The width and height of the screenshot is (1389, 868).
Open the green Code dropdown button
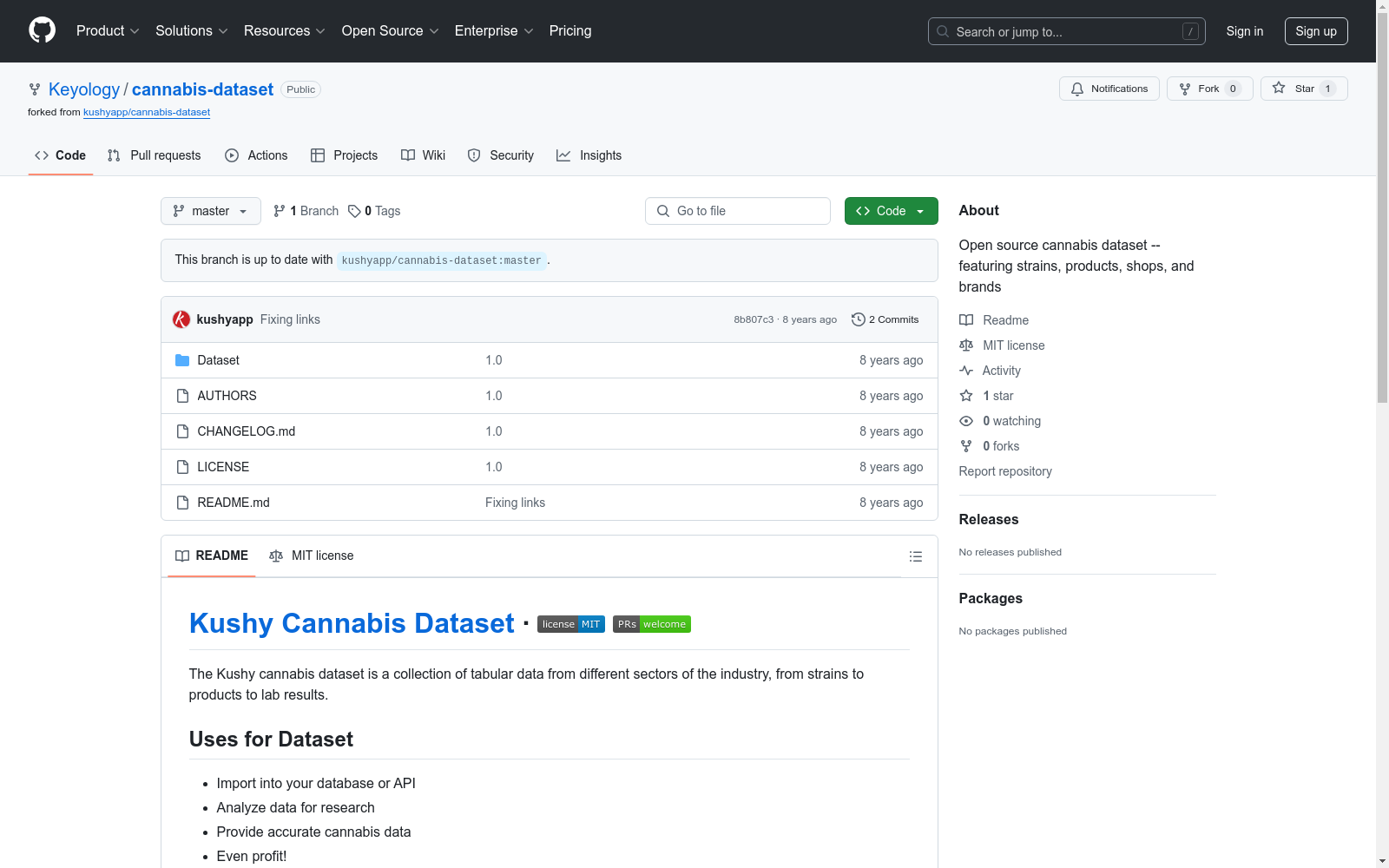point(892,211)
